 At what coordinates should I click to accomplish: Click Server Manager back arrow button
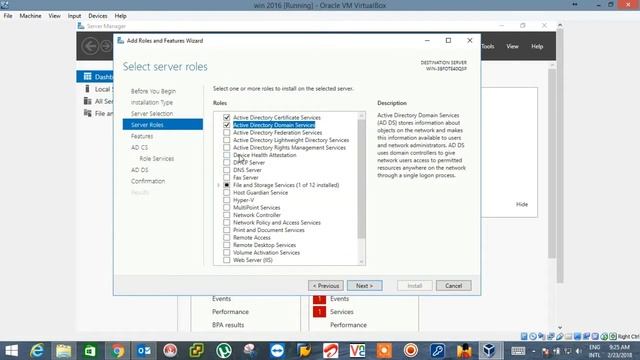point(90,46)
